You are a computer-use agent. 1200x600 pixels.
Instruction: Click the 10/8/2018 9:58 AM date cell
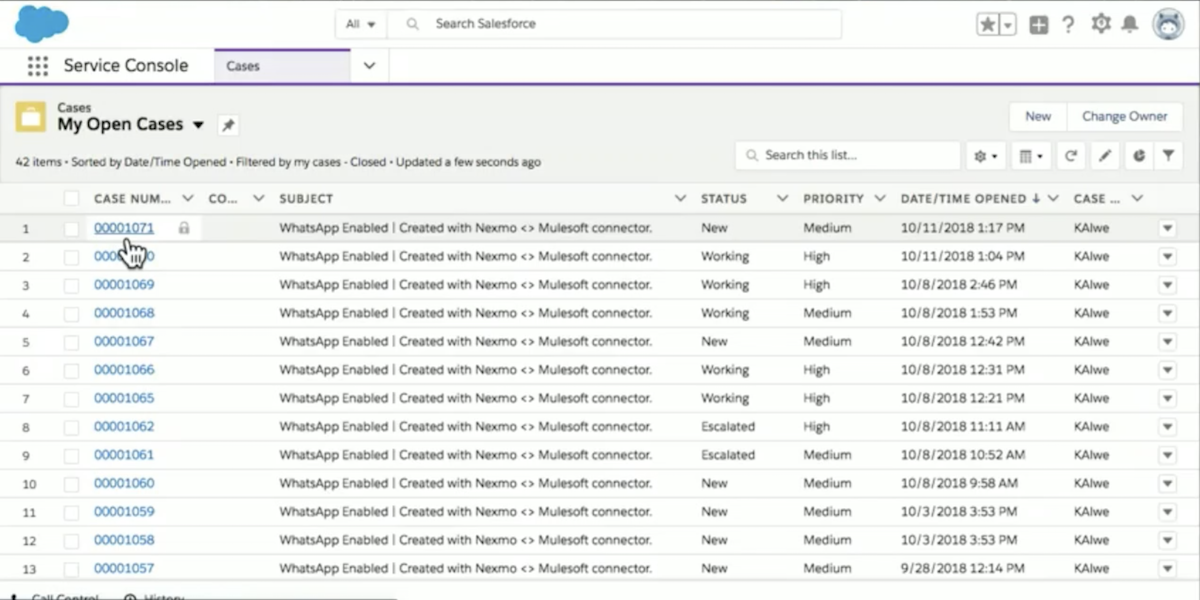958,484
